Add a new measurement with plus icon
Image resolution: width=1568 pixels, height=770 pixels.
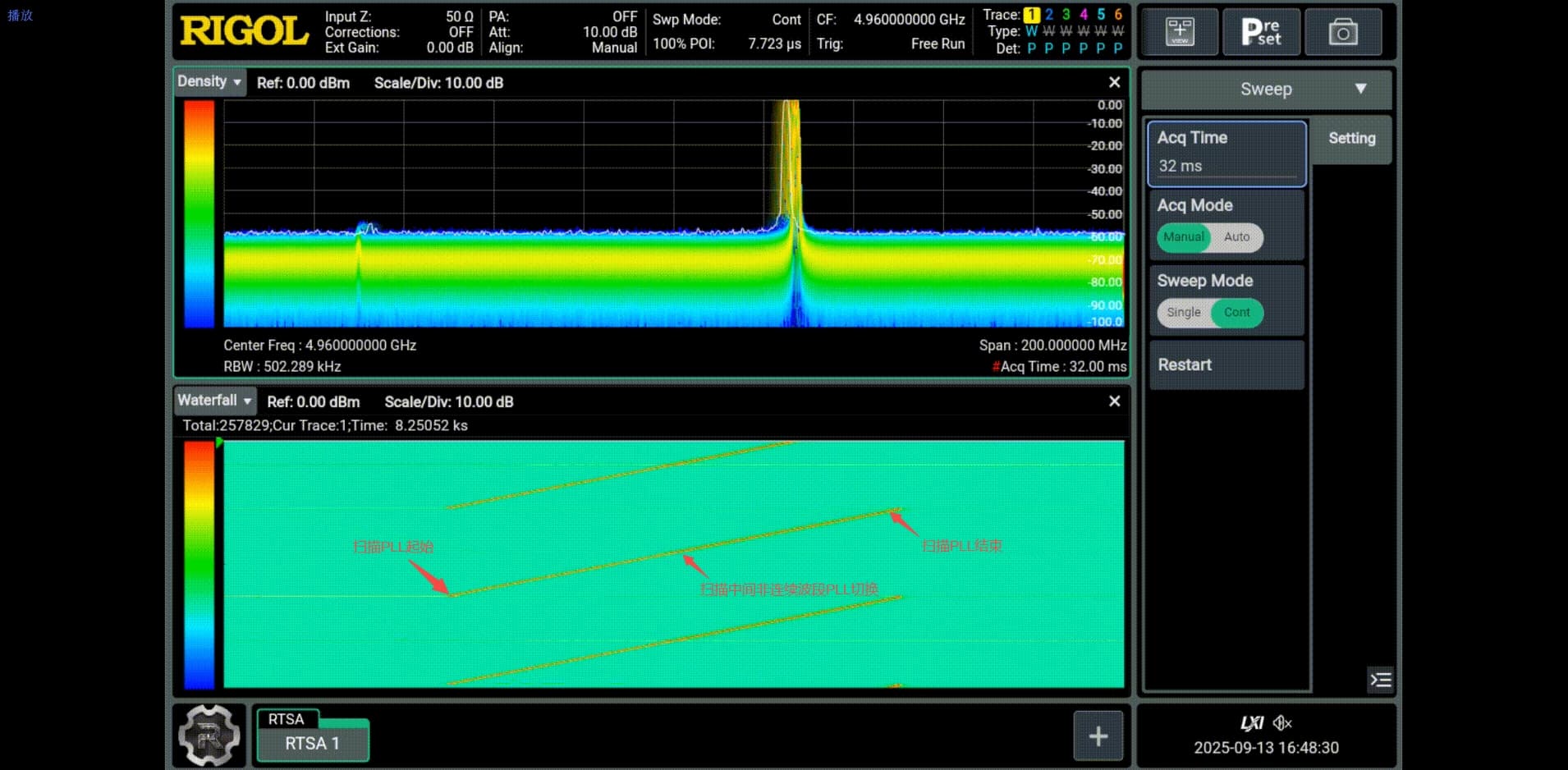pos(1098,736)
